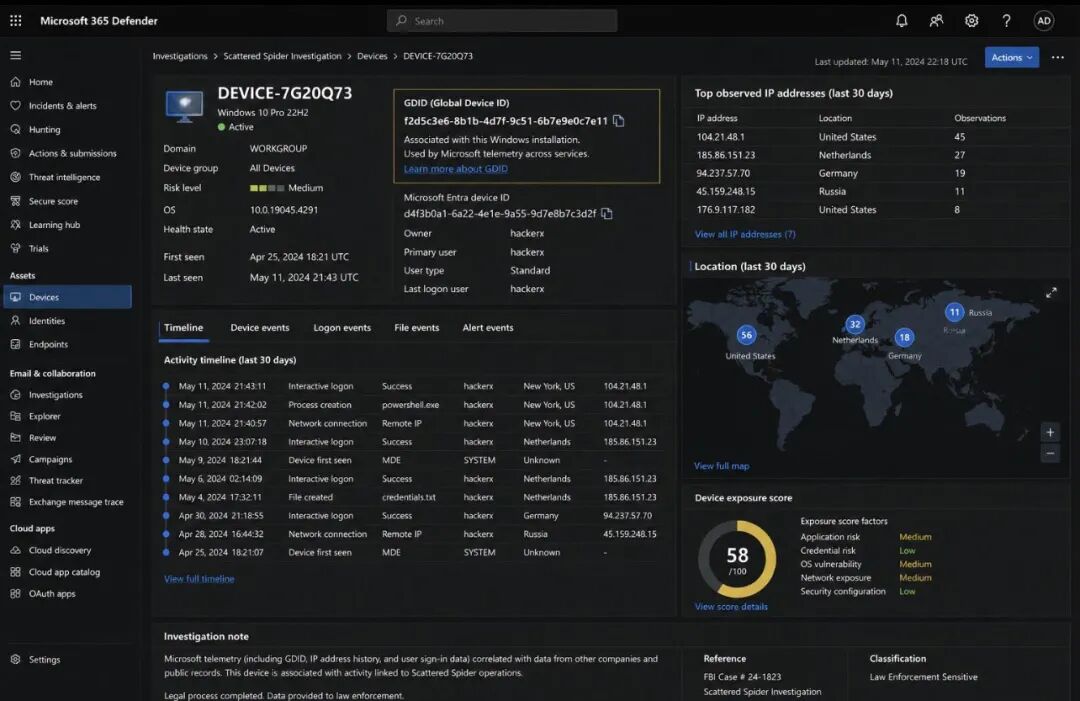Collapse the sidebar with hamburger icon
The image size is (1080, 701).
[x=16, y=55]
